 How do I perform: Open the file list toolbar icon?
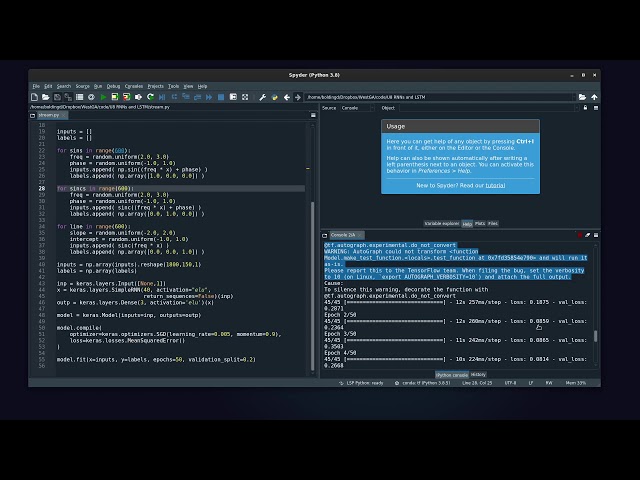(x=80, y=97)
